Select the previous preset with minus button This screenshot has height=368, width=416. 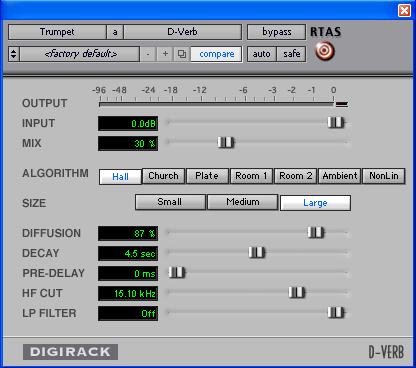tap(148, 54)
